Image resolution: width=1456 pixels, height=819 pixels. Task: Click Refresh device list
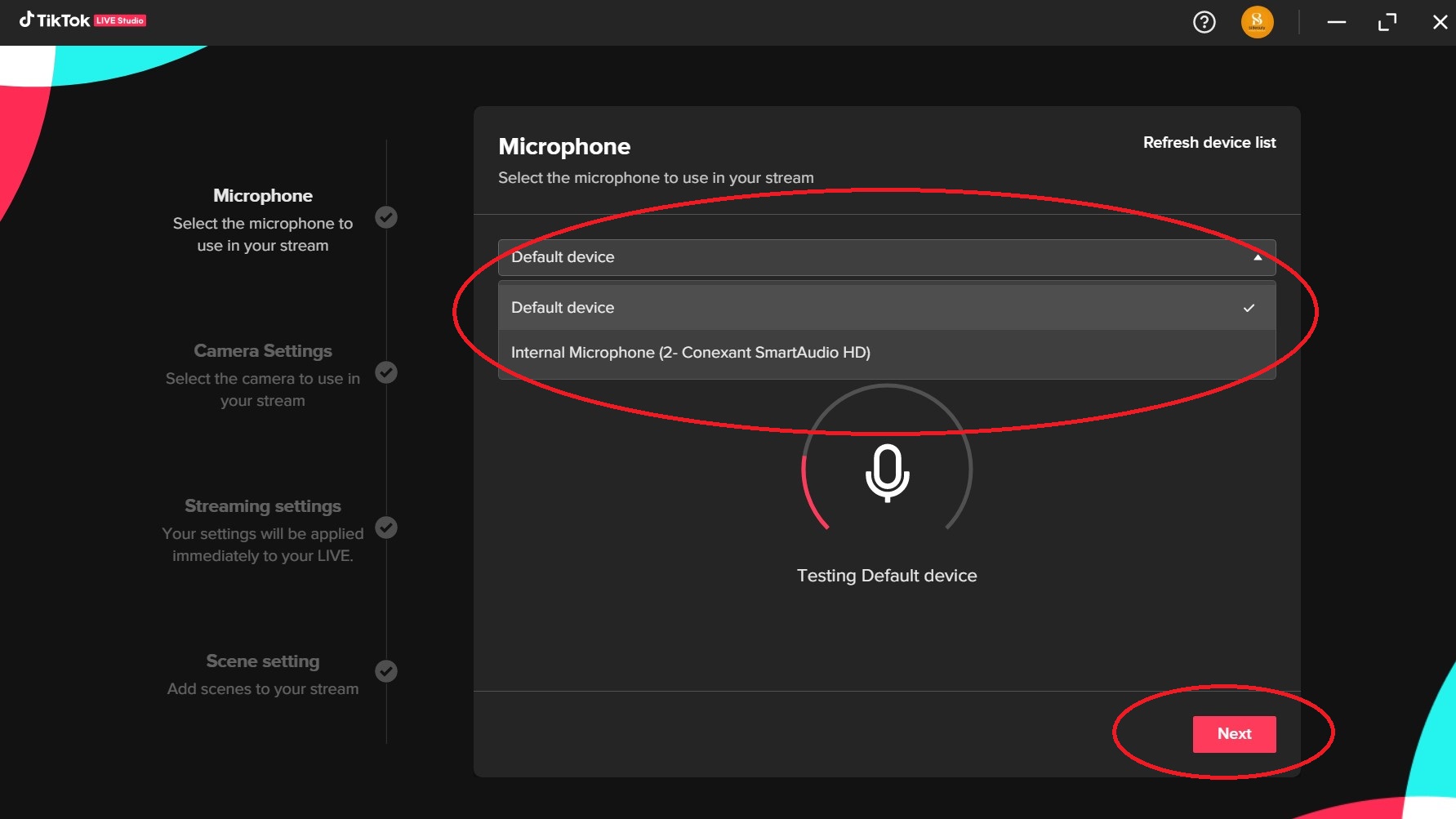pos(1209,143)
